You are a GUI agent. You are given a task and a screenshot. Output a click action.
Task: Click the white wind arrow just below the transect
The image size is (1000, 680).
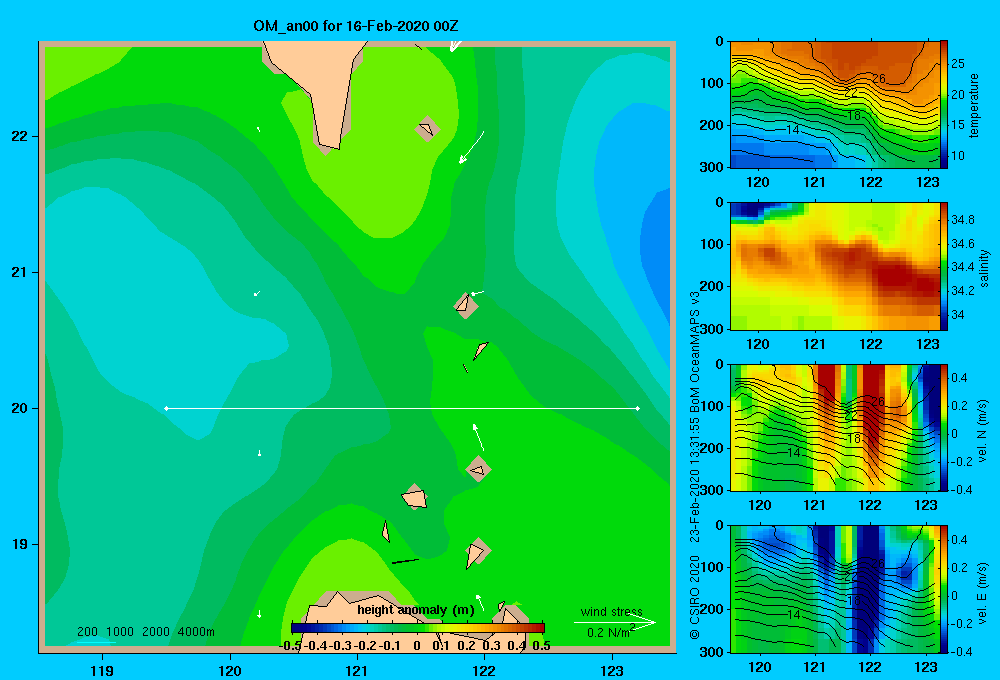click(478, 437)
